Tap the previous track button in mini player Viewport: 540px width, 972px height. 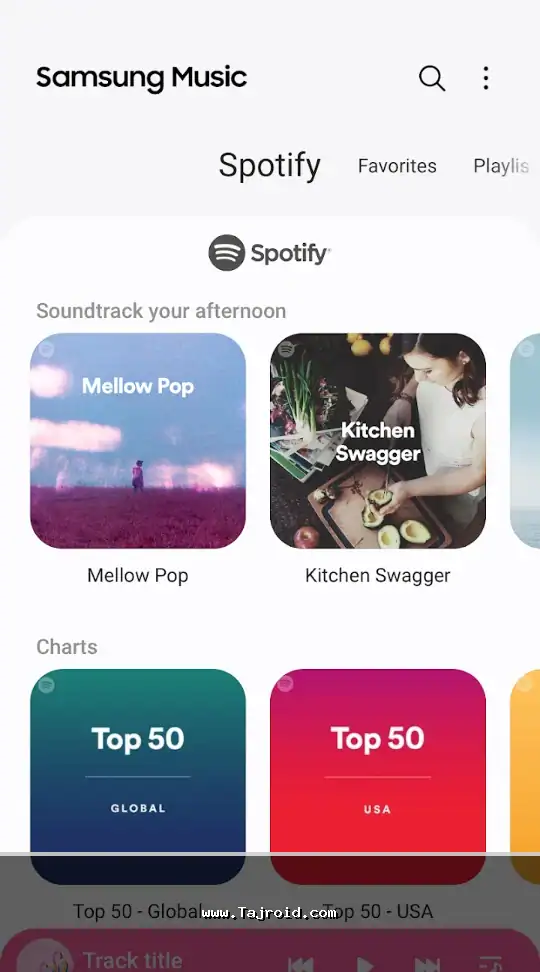tap(301, 964)
